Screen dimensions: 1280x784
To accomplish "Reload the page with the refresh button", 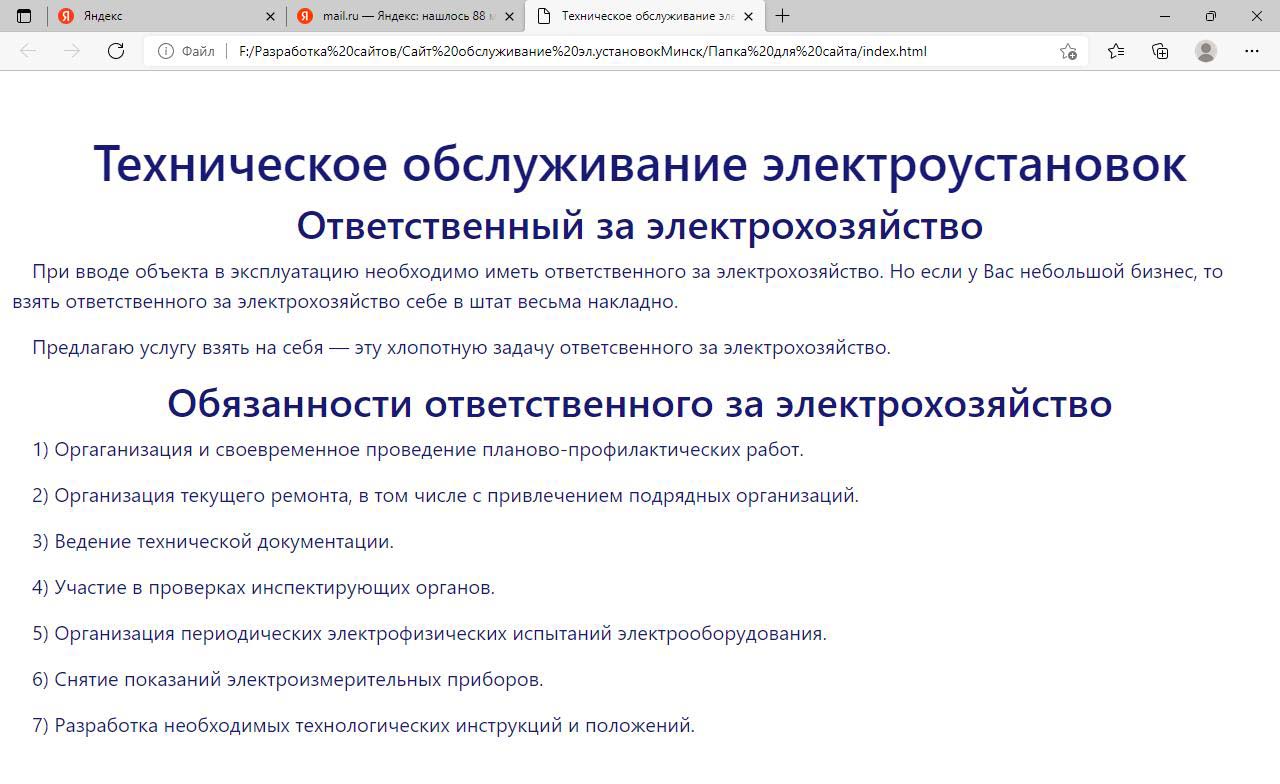I will point(116,51).
